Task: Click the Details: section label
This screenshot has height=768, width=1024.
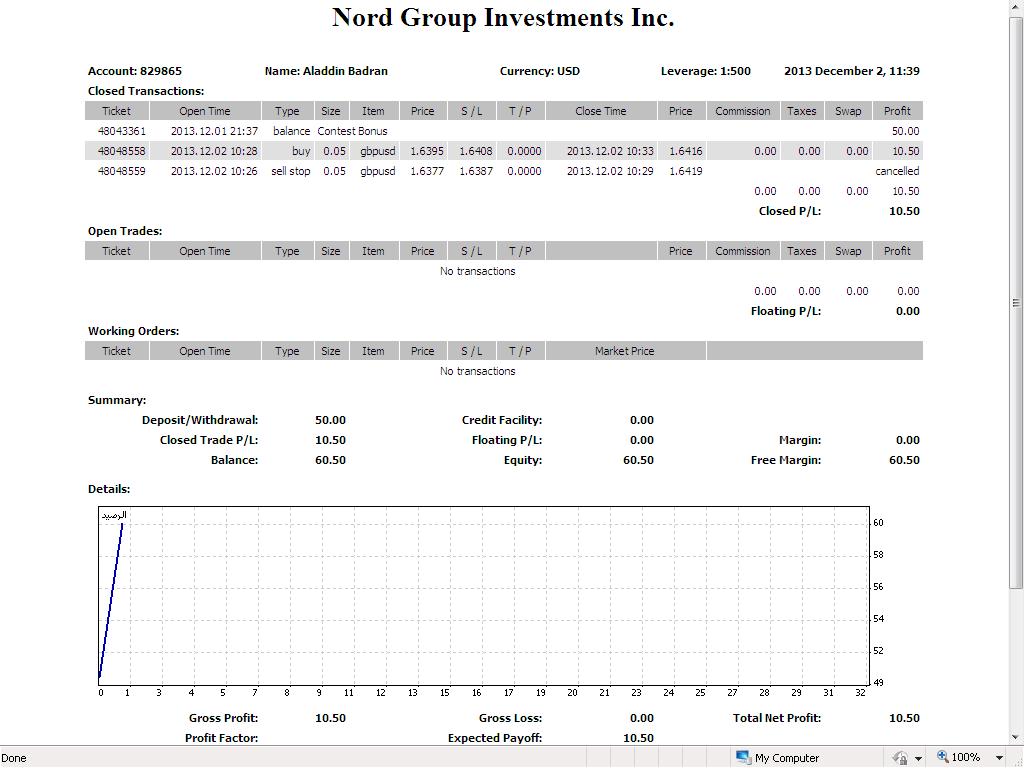Action: 109,489
